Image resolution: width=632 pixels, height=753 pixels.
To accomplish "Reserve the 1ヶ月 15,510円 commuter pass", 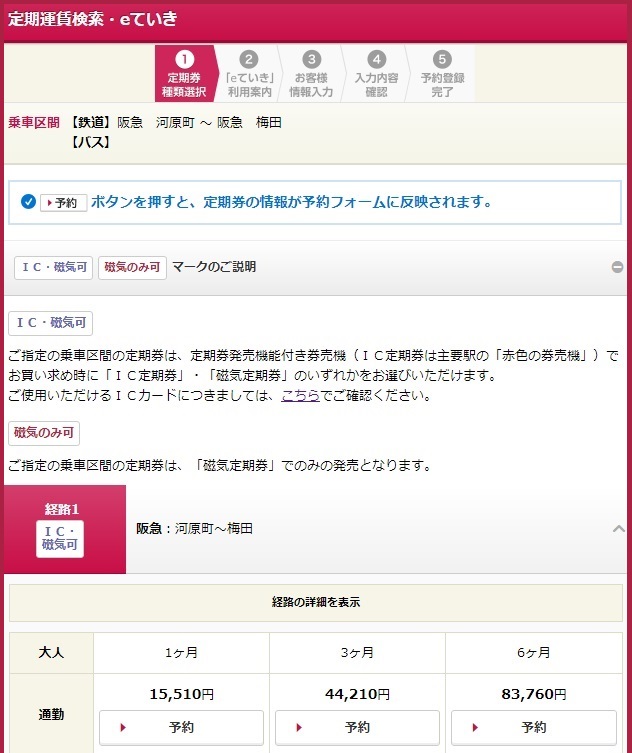I will point(182,728).
